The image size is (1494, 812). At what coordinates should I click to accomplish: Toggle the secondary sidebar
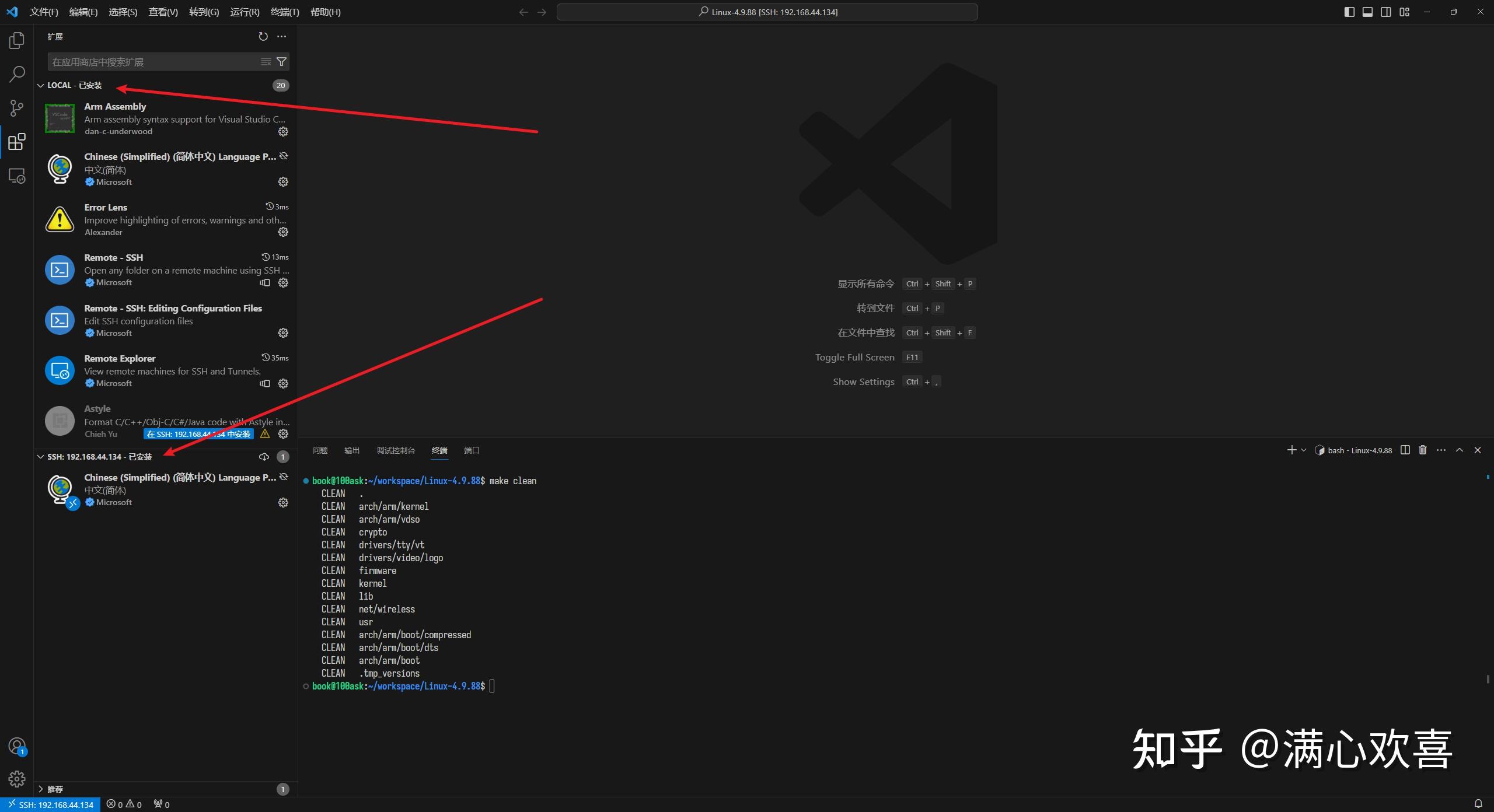point(1385,12)
